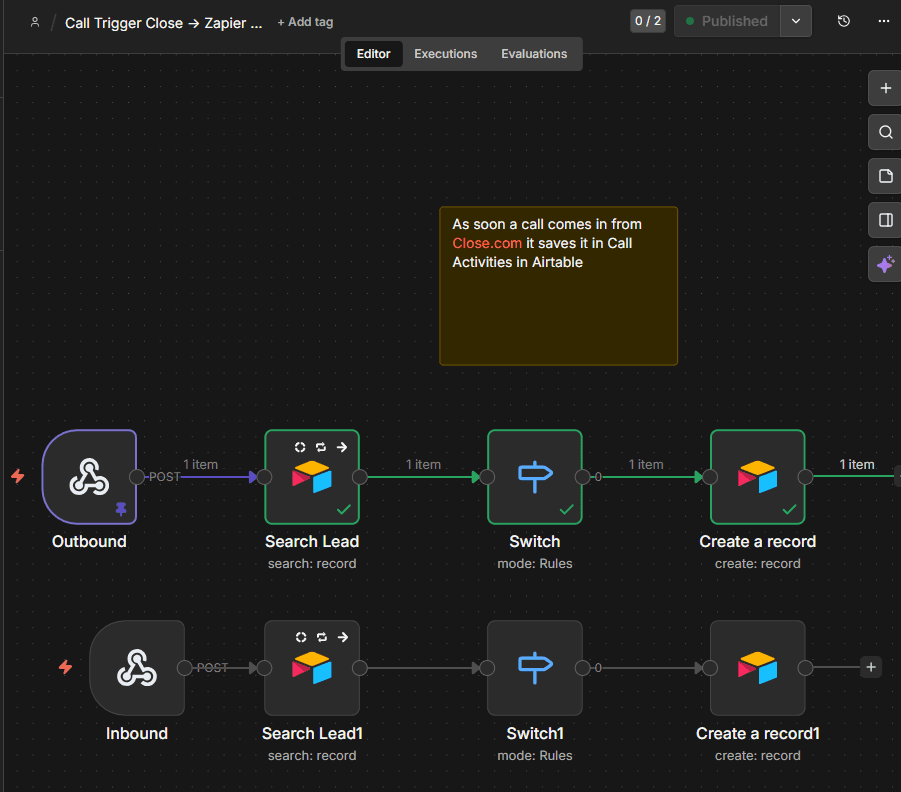
Task: Click Switch1 output 0 connector
Action: [x=583, y=668]
